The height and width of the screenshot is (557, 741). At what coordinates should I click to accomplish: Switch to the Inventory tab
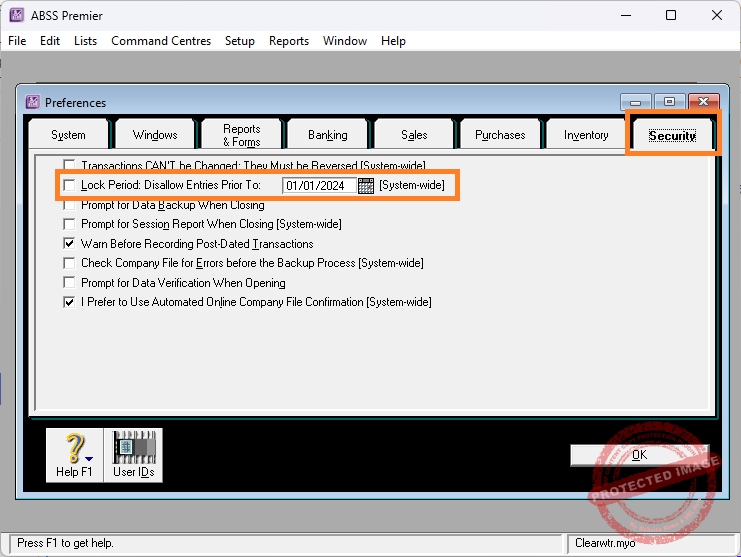tap(586, 135)
